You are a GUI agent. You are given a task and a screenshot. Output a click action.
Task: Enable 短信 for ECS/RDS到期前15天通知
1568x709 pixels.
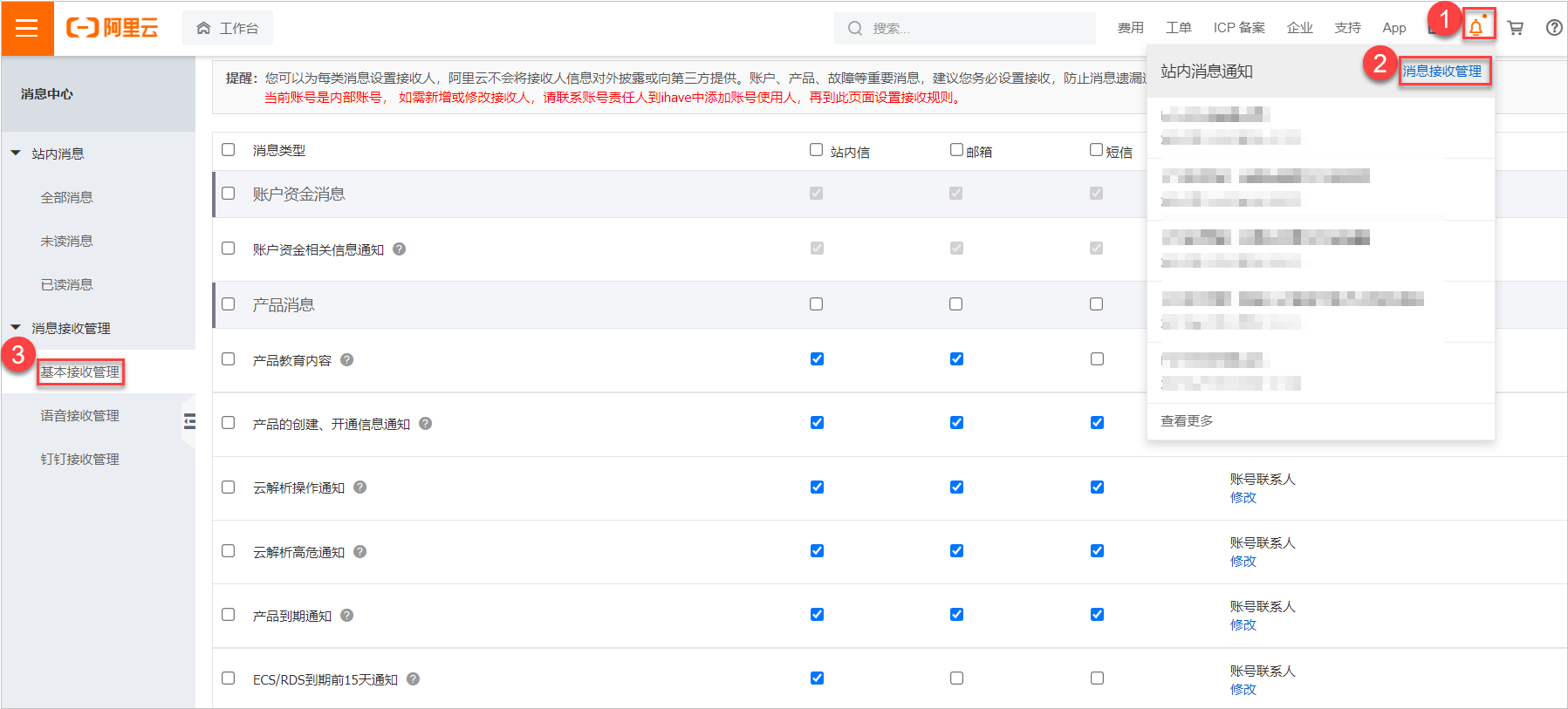point(1097,678)
